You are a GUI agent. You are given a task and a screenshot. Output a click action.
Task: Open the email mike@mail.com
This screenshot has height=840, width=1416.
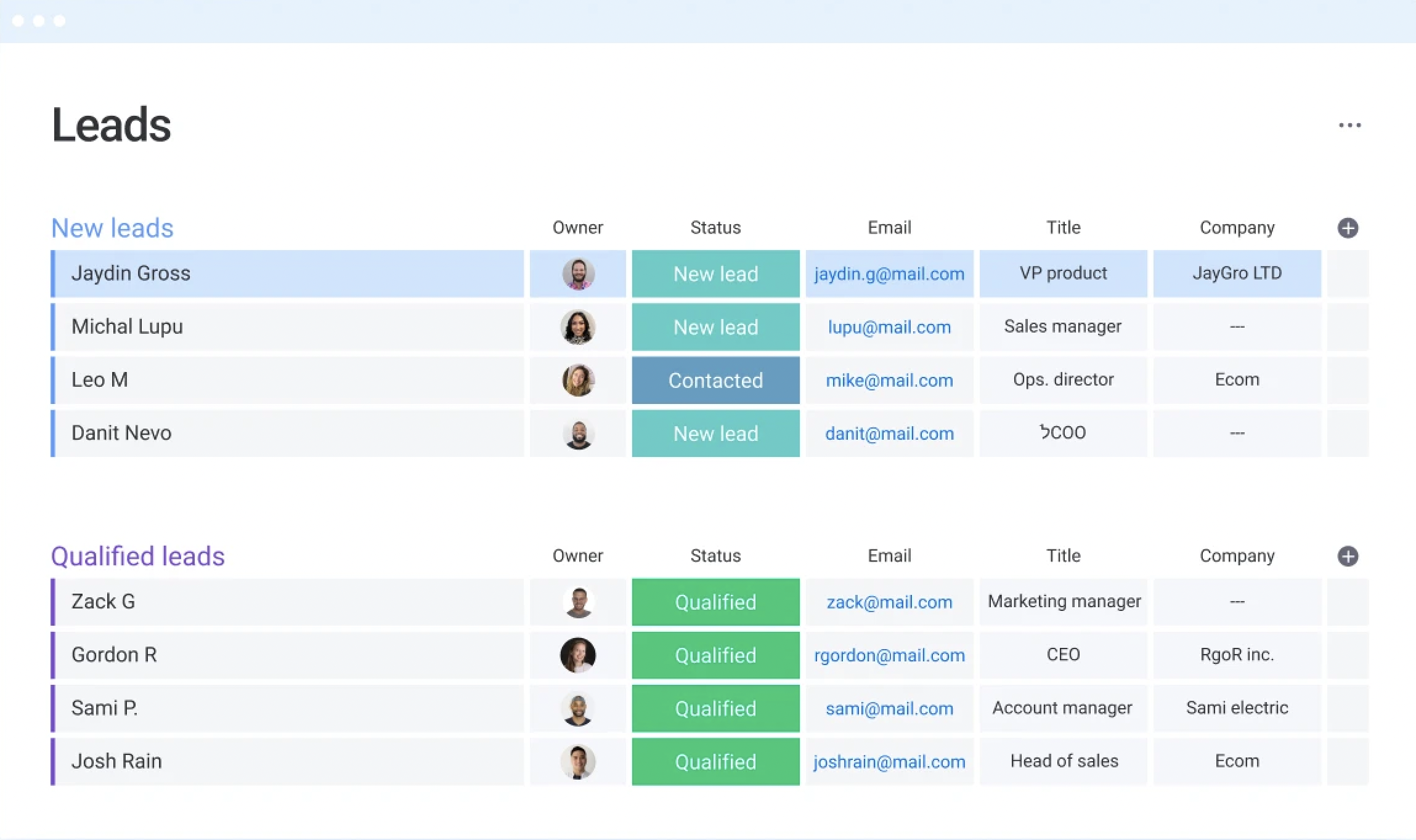[889, 380]
